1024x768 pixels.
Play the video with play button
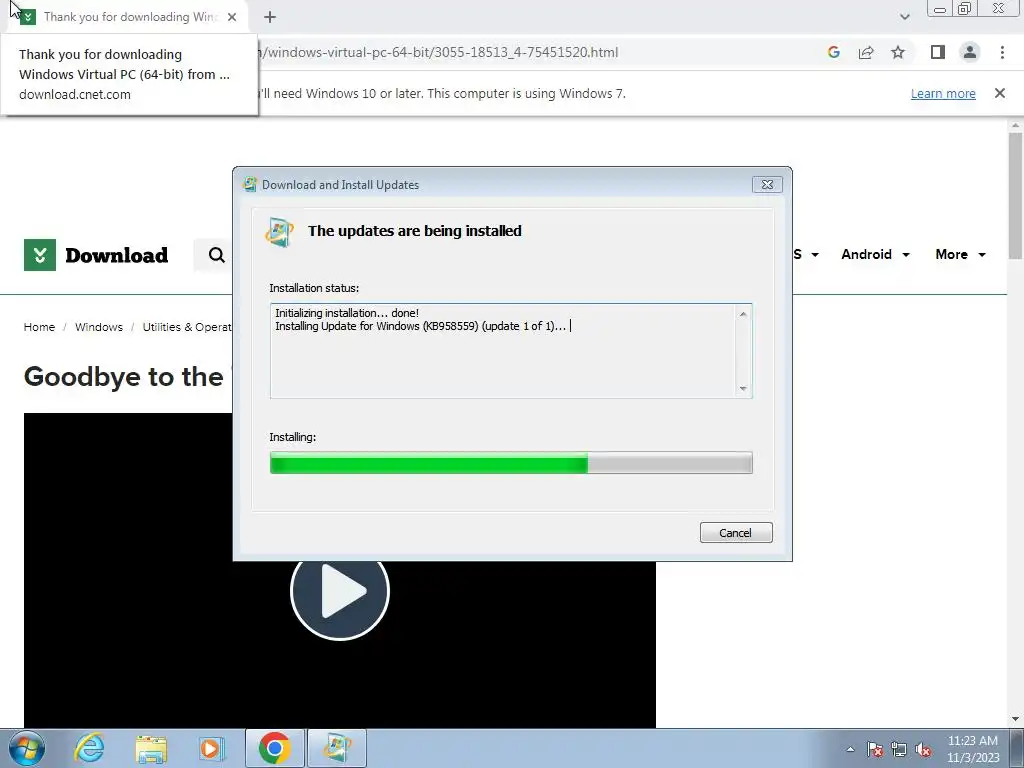(340, 591)
